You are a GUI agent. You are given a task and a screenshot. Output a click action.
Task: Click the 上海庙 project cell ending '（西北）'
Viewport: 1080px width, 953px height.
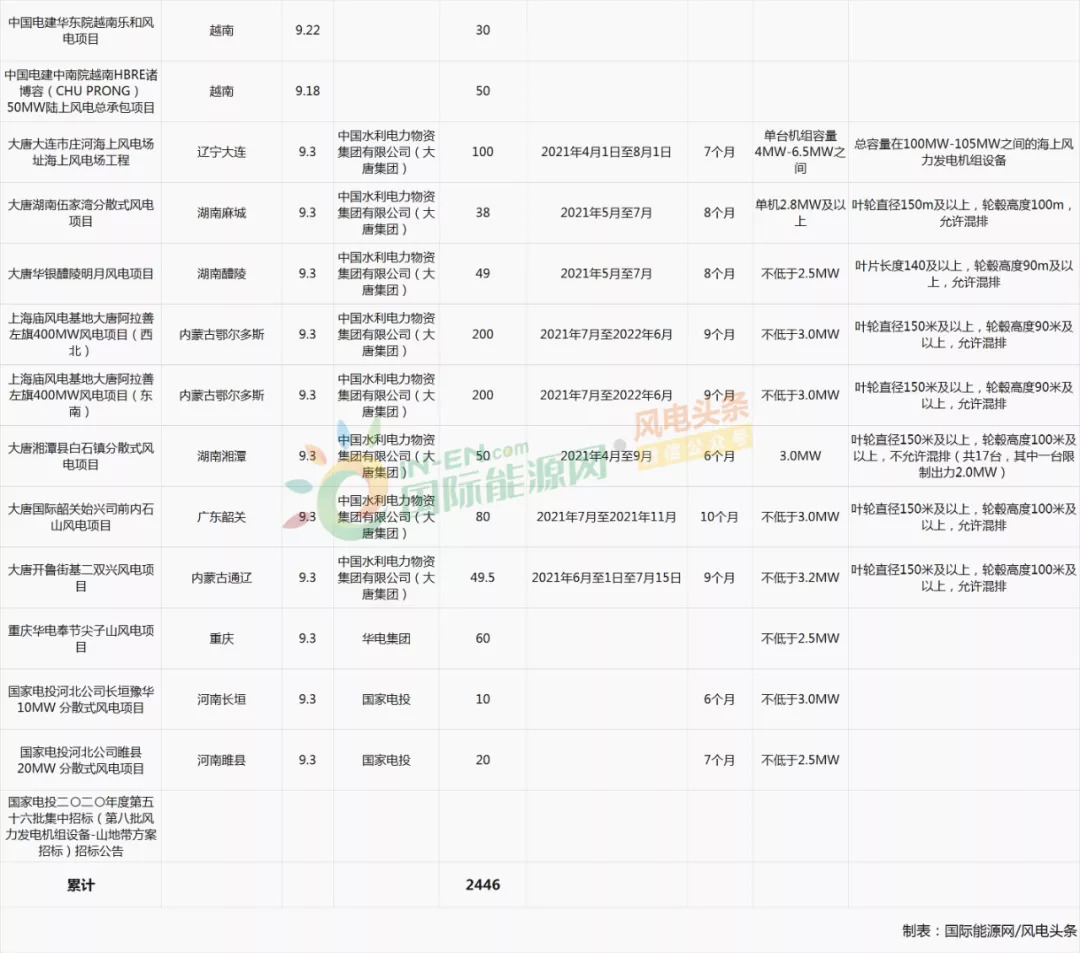81,335
